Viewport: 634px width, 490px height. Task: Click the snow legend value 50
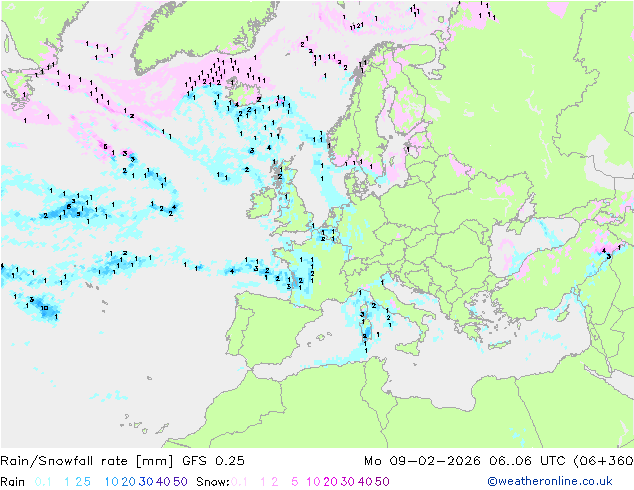point(382,482)
